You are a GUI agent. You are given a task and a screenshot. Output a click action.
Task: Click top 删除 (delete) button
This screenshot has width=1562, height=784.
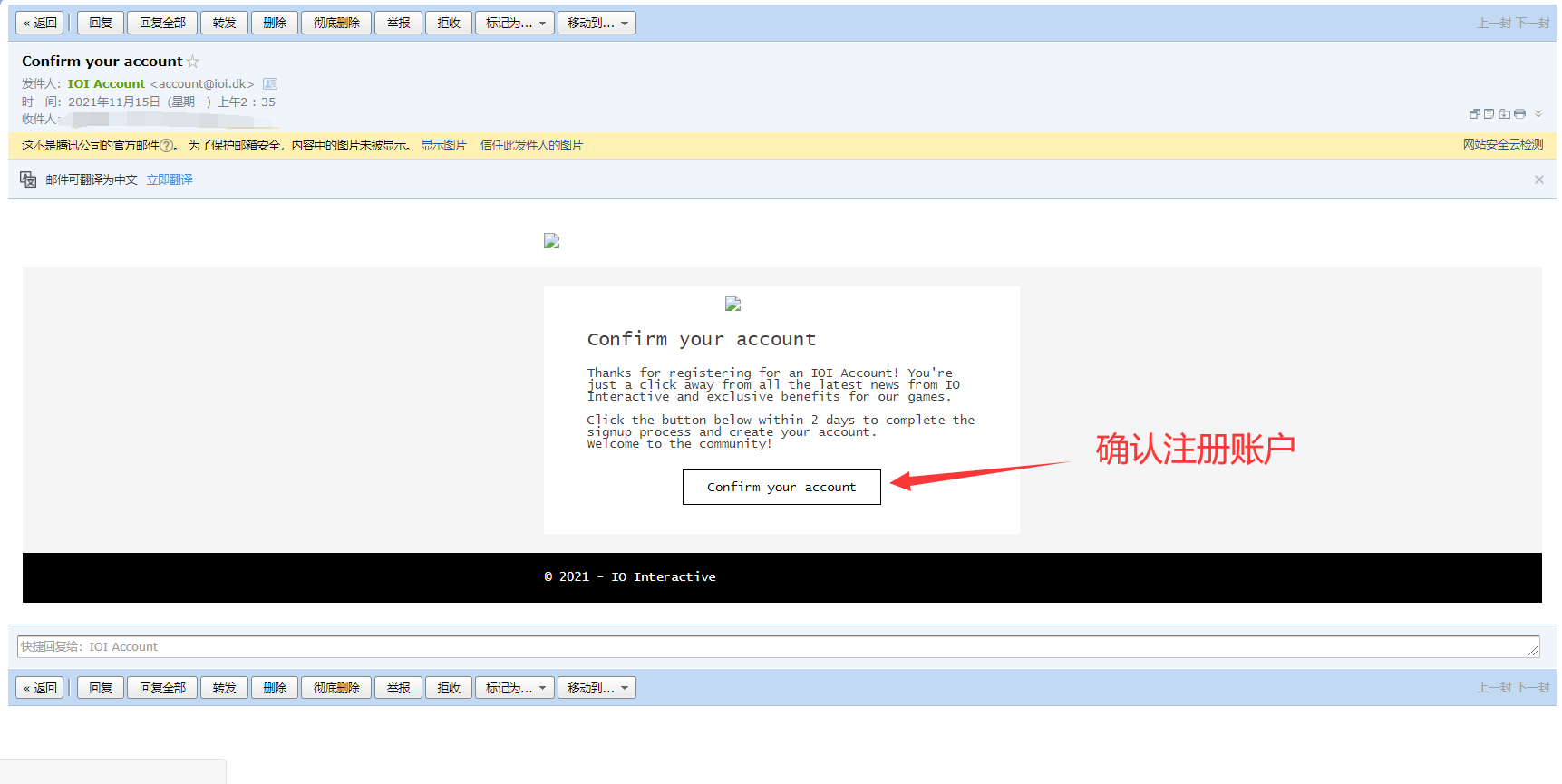click(275, 23)
